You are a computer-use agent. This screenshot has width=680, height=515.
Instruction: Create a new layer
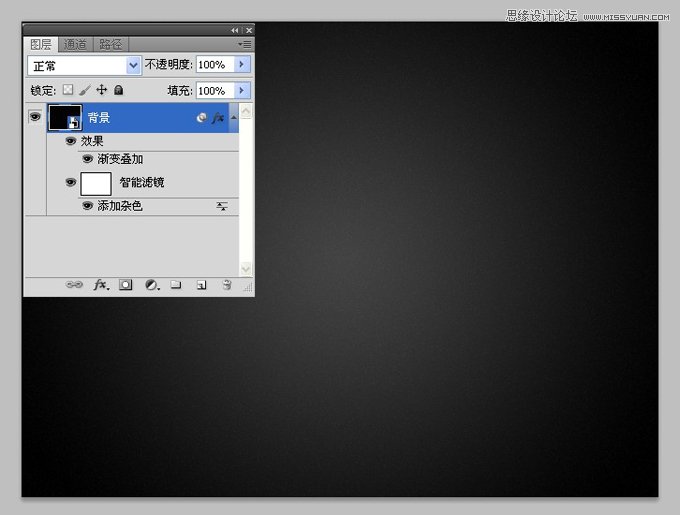pos(201,285)
